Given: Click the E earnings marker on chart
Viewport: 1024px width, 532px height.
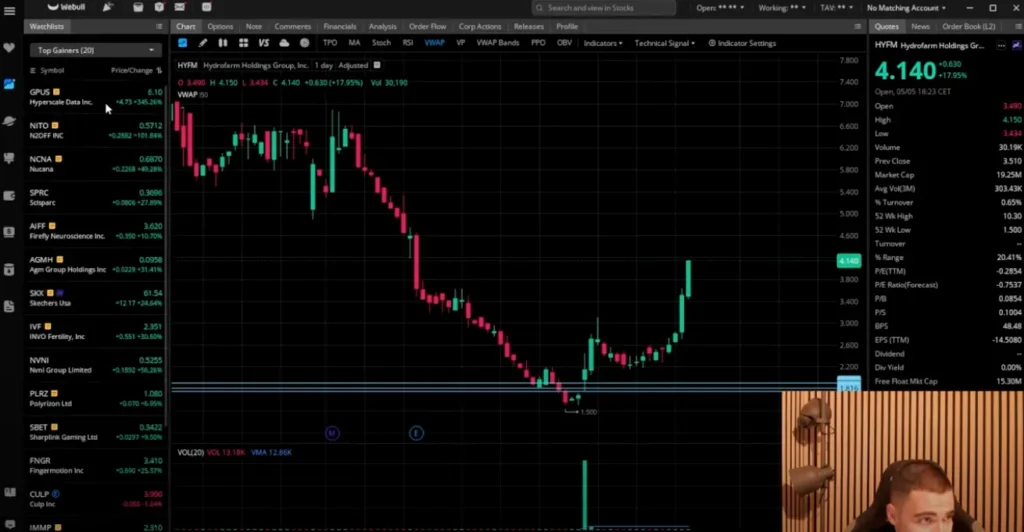Looking at the screenshot, I should (416, 433).
